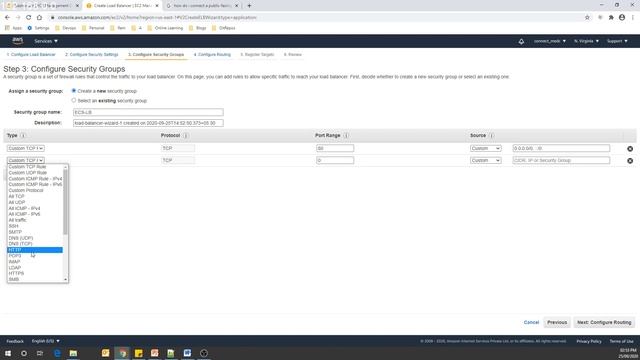Viewport: 640px width, 360px height.
Task: Switch to the Create Load Balancer browser tab
Action: point(122,6)
